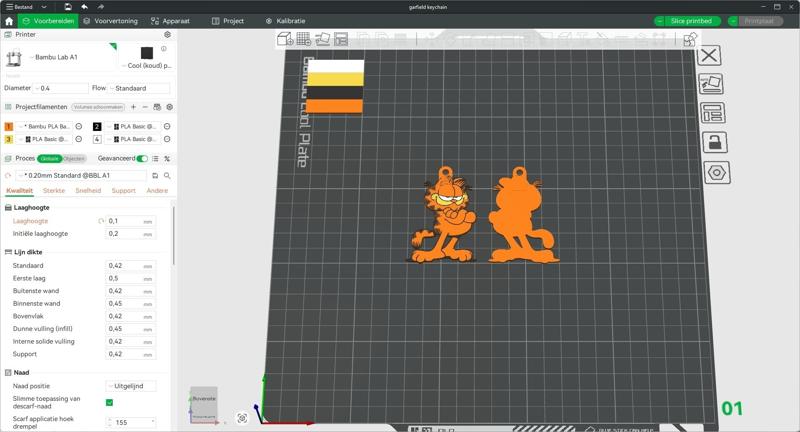Open the Voorvertoning tab
Viewport: 800px width, 432px height.
pyautogui.click(x=110, y=21)
